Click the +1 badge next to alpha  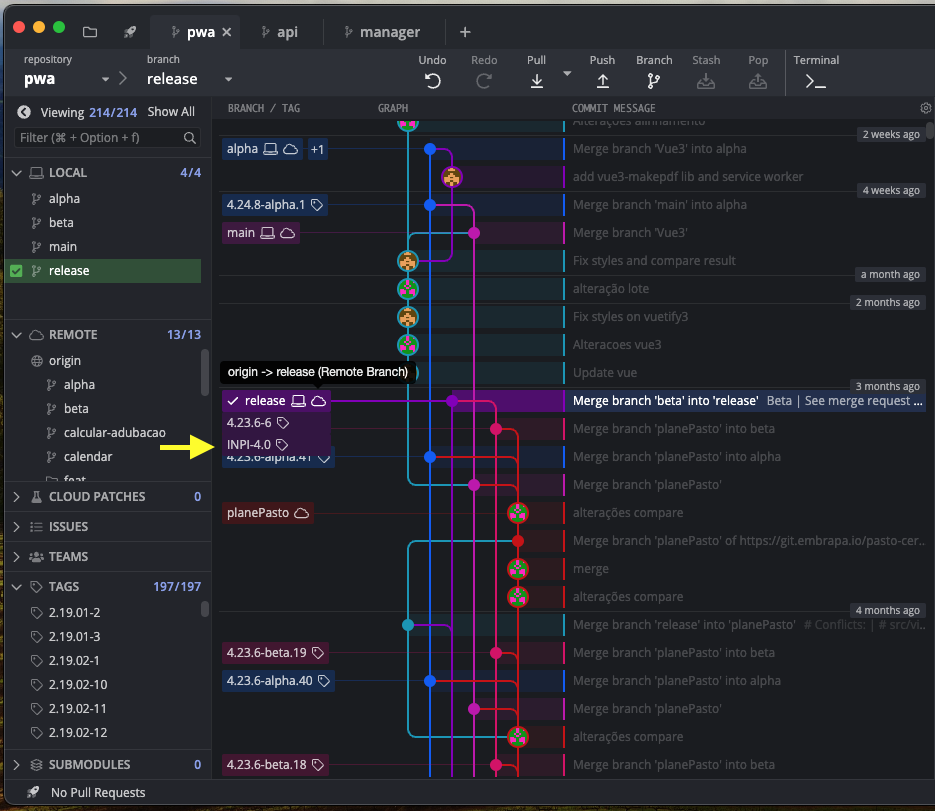coord(317,149)
